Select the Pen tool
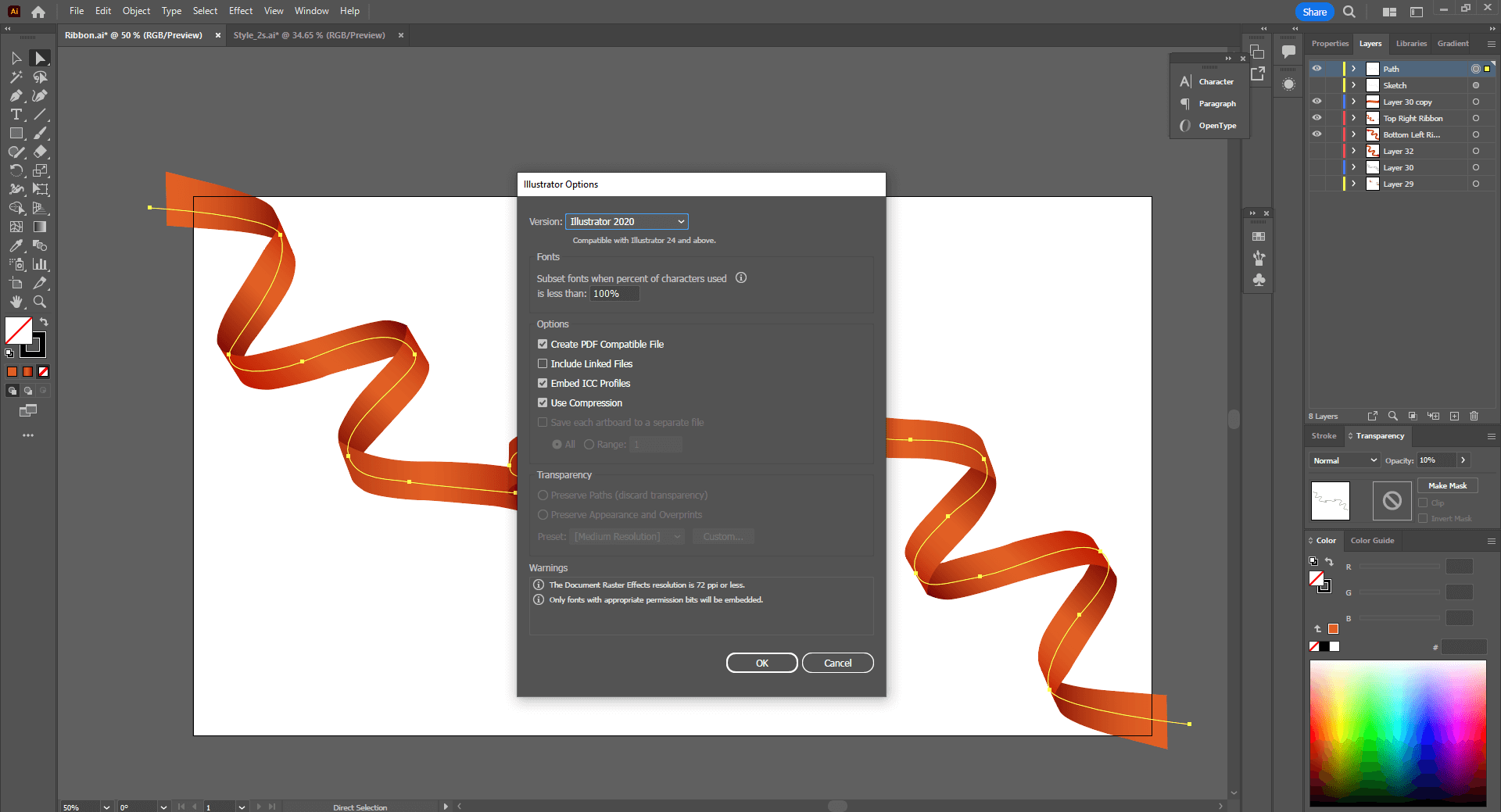 click(x=16, y=95)
